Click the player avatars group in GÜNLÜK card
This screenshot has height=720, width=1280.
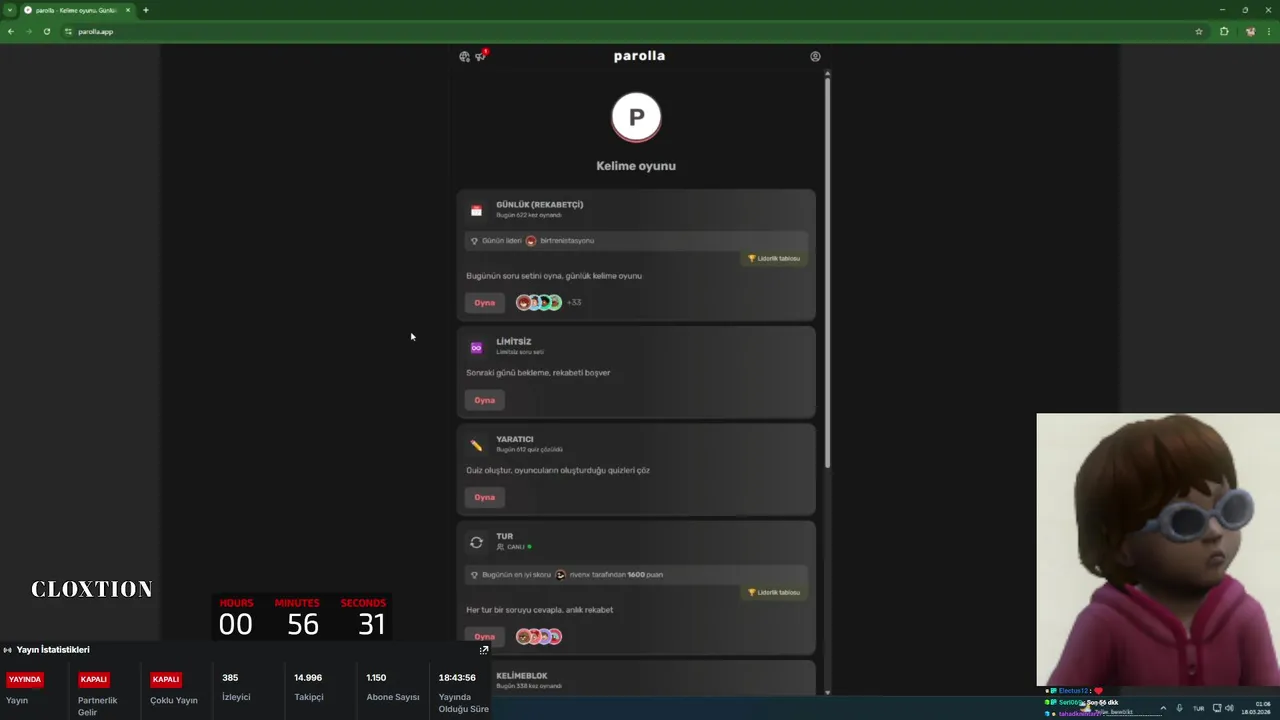539,302
